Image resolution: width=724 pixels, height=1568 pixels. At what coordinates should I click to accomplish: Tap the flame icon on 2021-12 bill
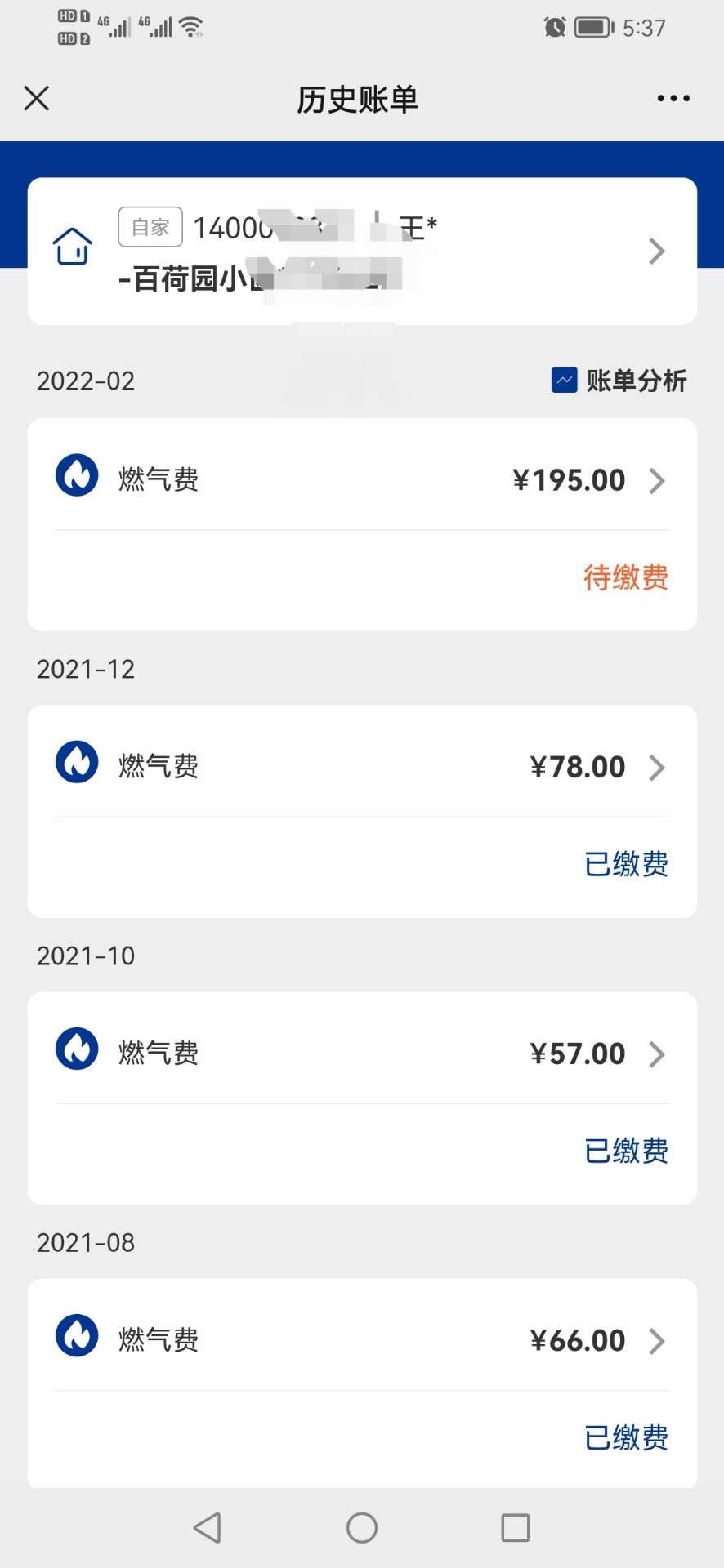pyautogui.click(x=77, y=762)
